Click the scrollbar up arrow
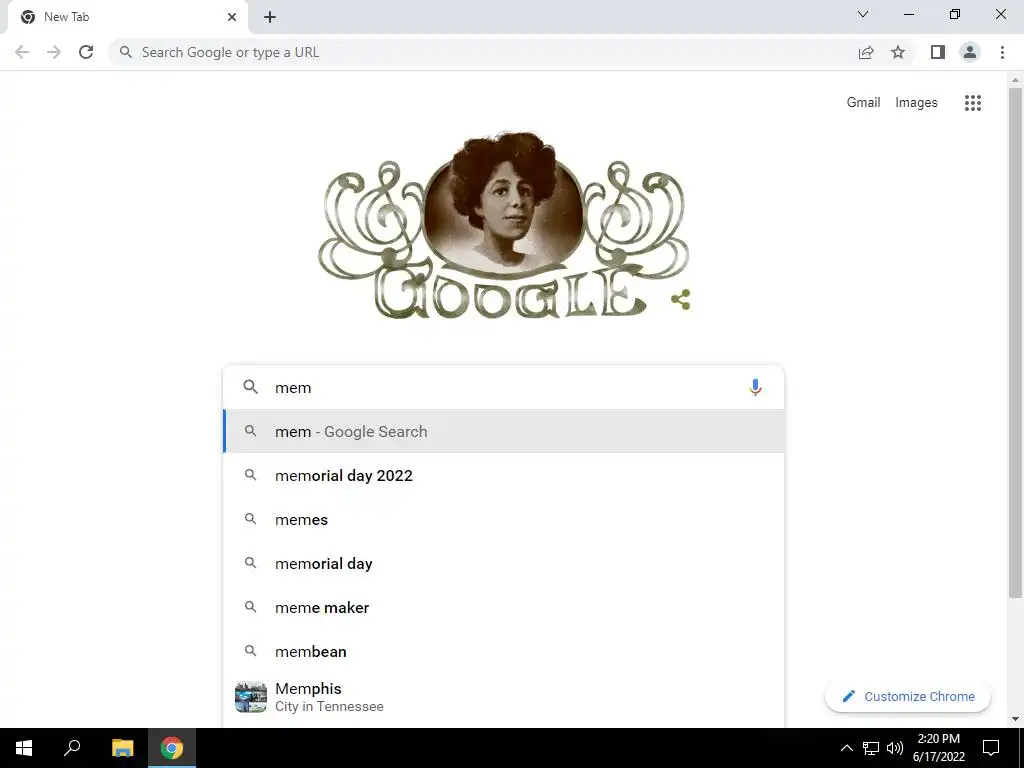This screenshot has width=1024, height=768. [1015, 80]
